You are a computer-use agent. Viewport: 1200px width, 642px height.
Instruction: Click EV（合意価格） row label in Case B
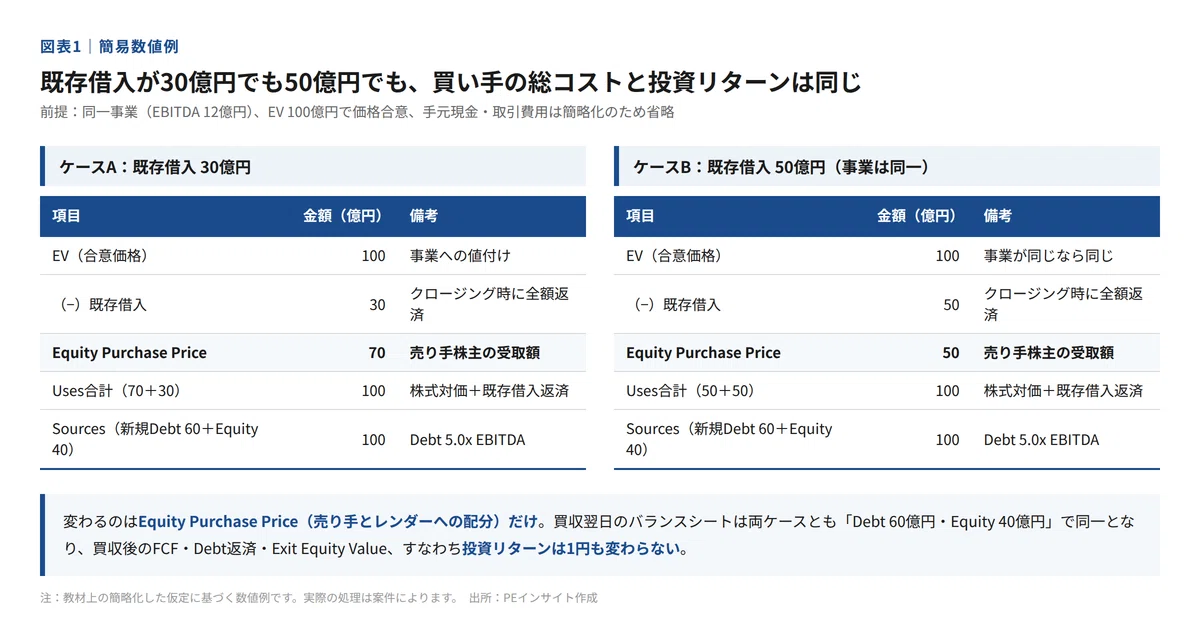(x=674, y=256)
